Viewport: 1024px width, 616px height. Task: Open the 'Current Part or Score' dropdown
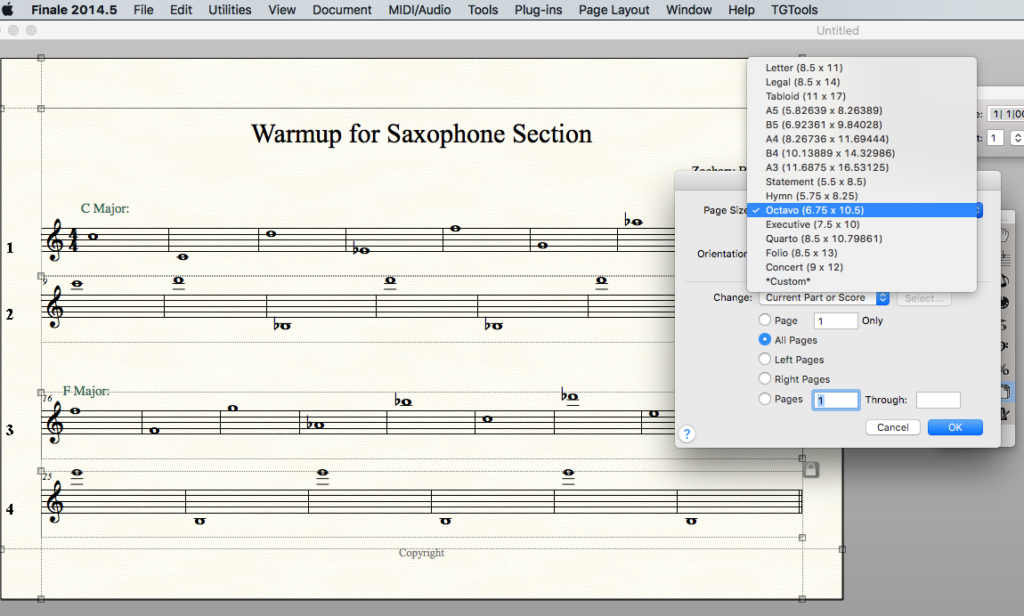point(824,298)
